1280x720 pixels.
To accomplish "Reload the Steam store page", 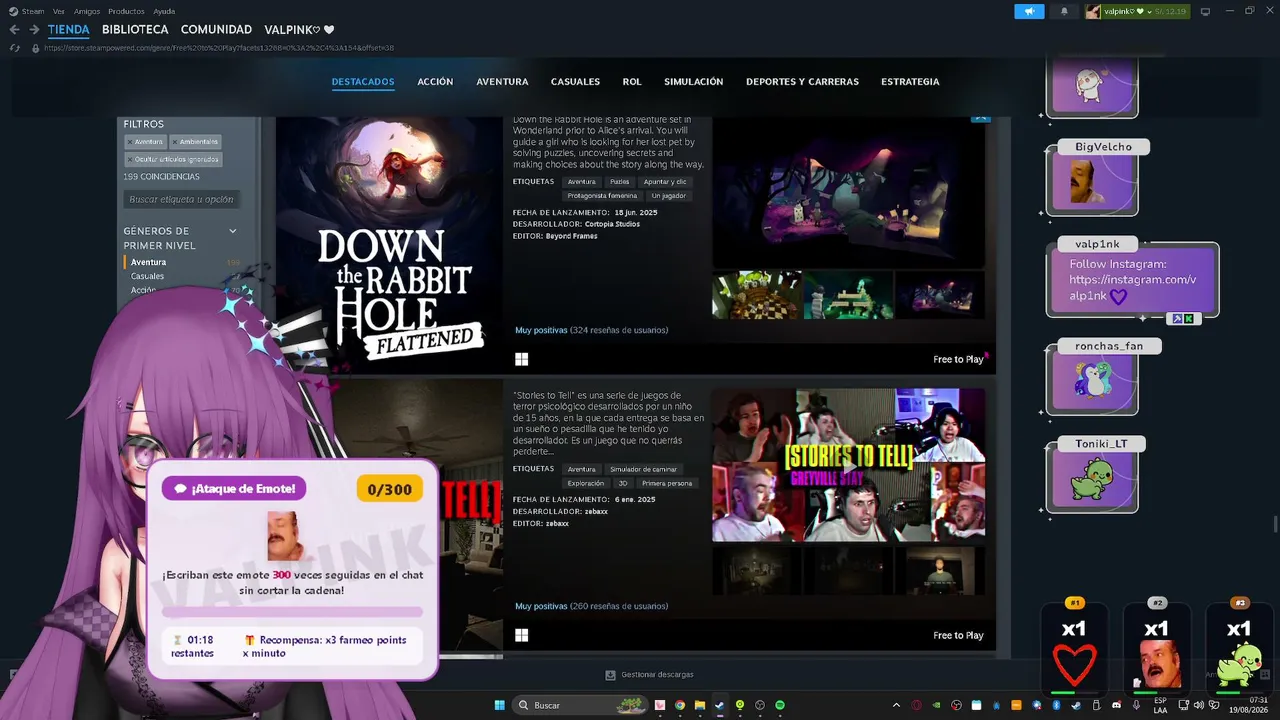I will pyautogui.click(x=14, y=48).
